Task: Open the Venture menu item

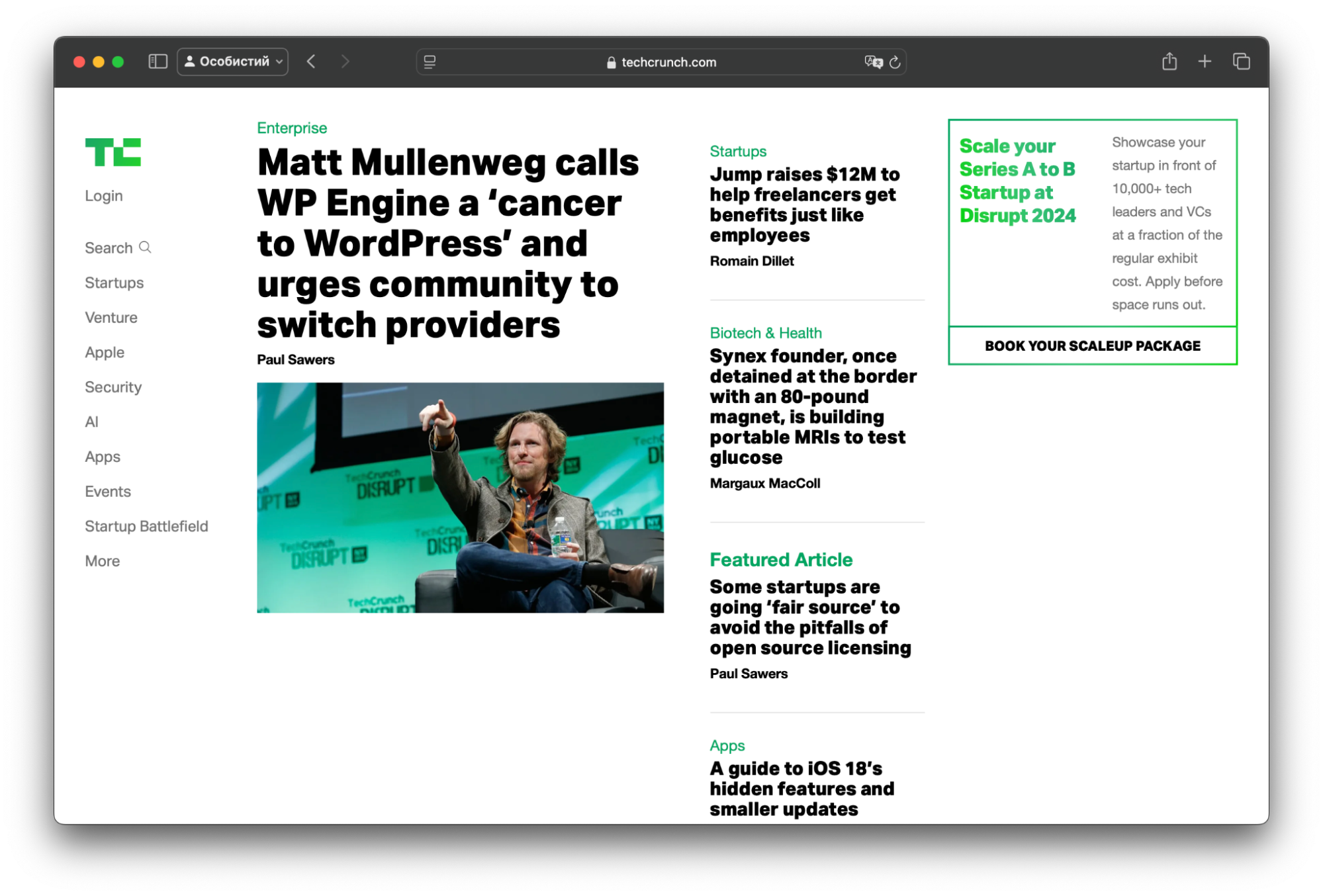Action: (111, 318)
